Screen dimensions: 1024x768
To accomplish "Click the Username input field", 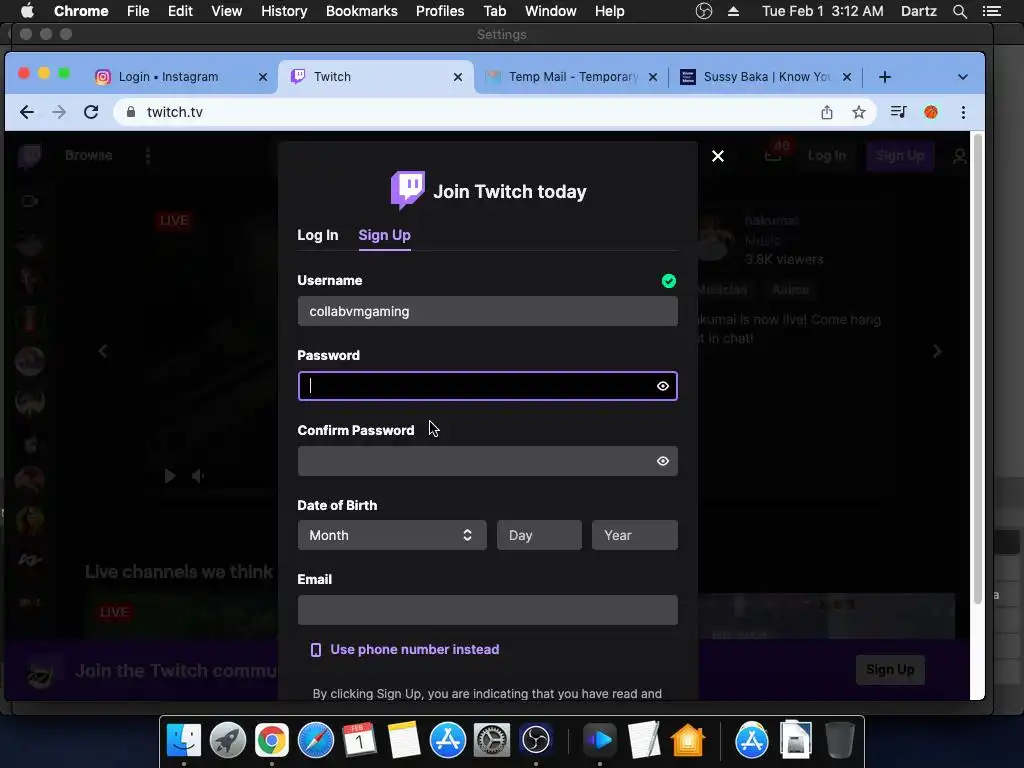I will click(x=487, y=312).
